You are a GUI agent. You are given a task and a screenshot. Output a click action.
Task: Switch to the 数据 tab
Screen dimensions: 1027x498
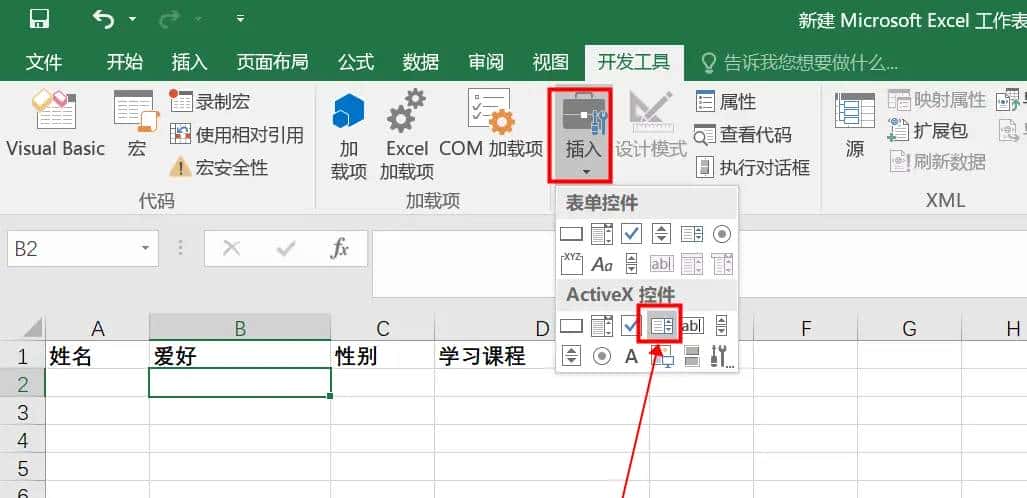[420, 63]
